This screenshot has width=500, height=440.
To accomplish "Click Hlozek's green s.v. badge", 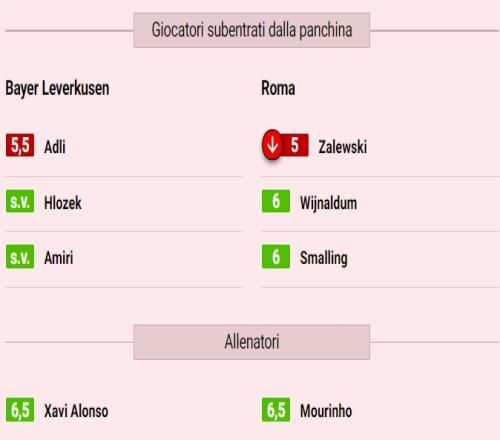I will click(20, 201).
